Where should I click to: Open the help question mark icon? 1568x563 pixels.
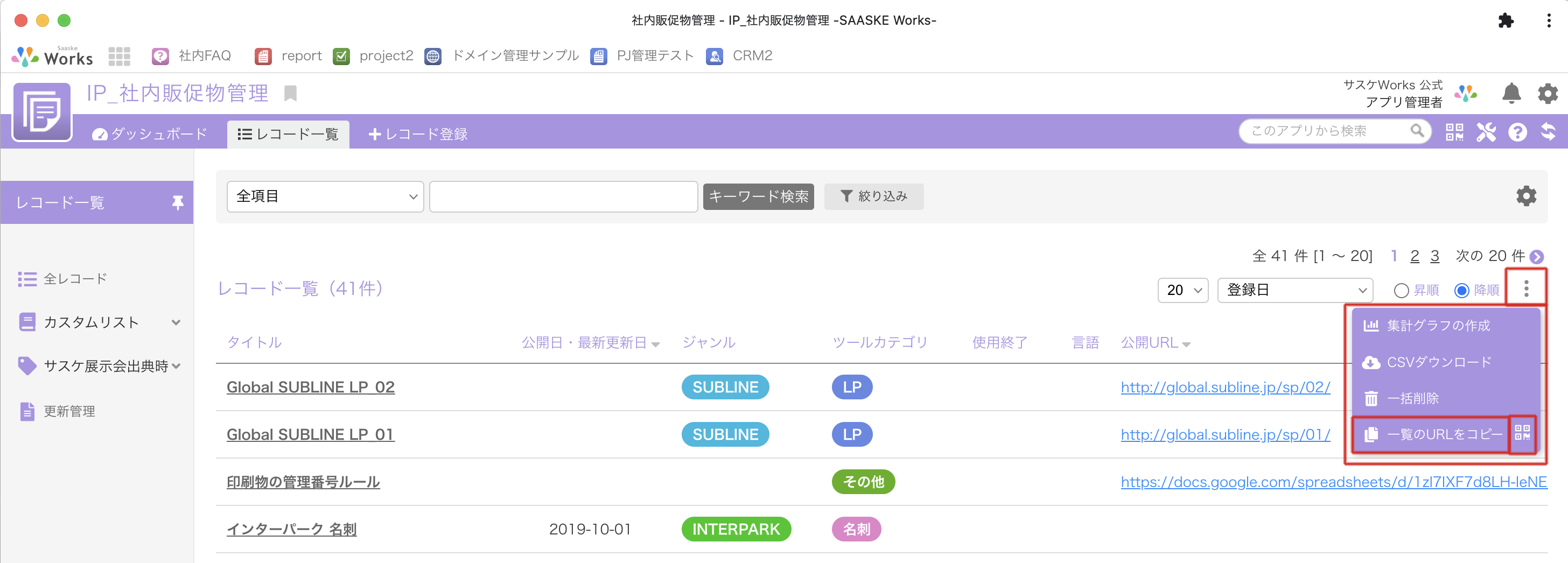click(1517, 131)
